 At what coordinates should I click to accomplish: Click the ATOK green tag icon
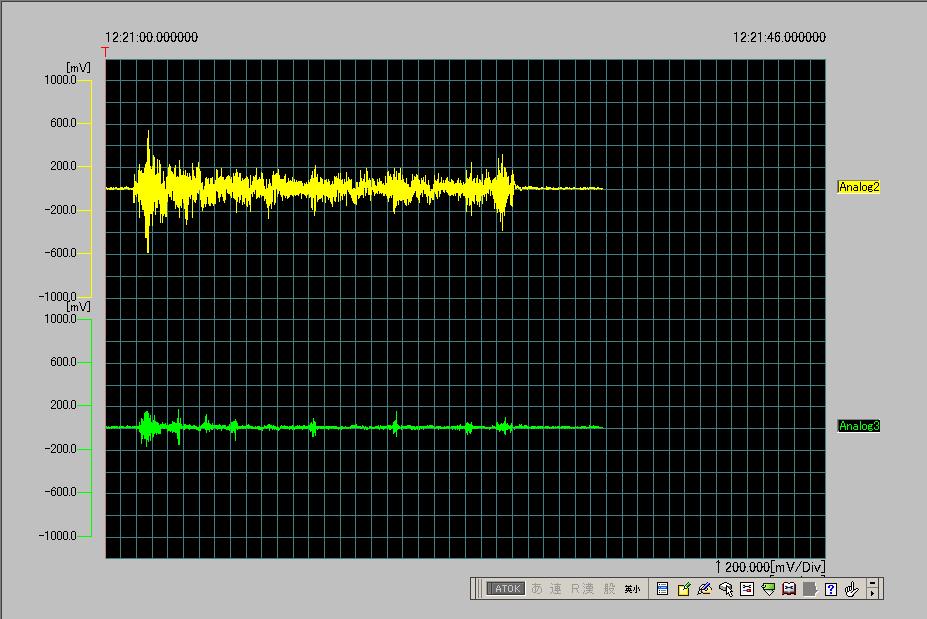coord(768,589)
